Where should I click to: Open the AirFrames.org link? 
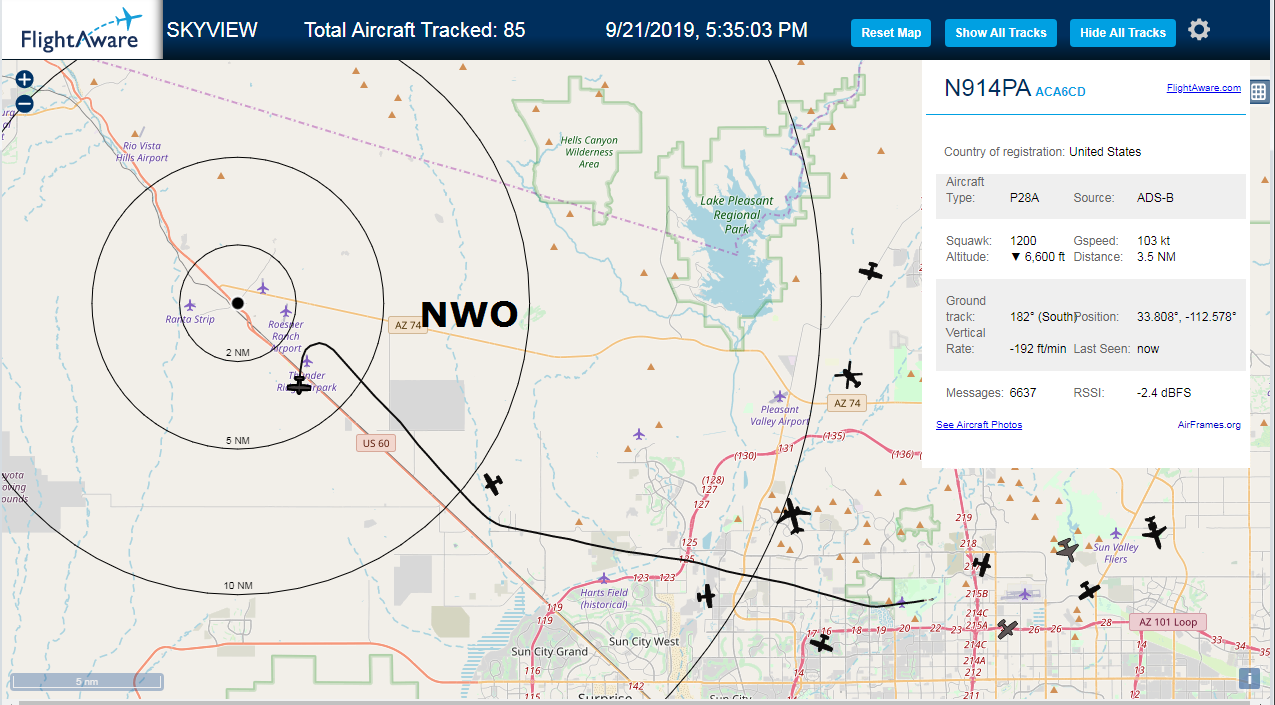point(1209,425)
